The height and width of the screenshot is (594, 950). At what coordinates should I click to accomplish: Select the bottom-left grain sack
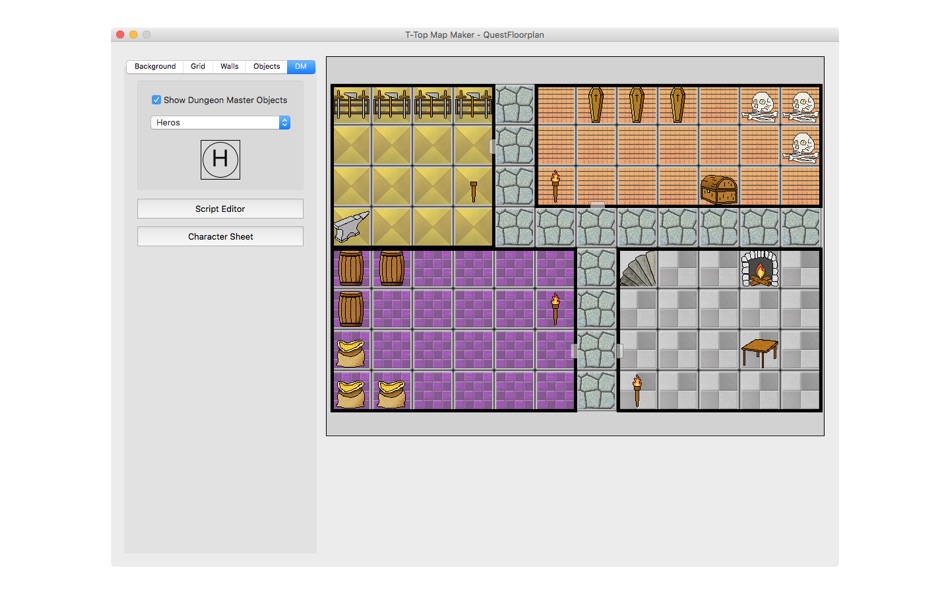coord(351,395)
